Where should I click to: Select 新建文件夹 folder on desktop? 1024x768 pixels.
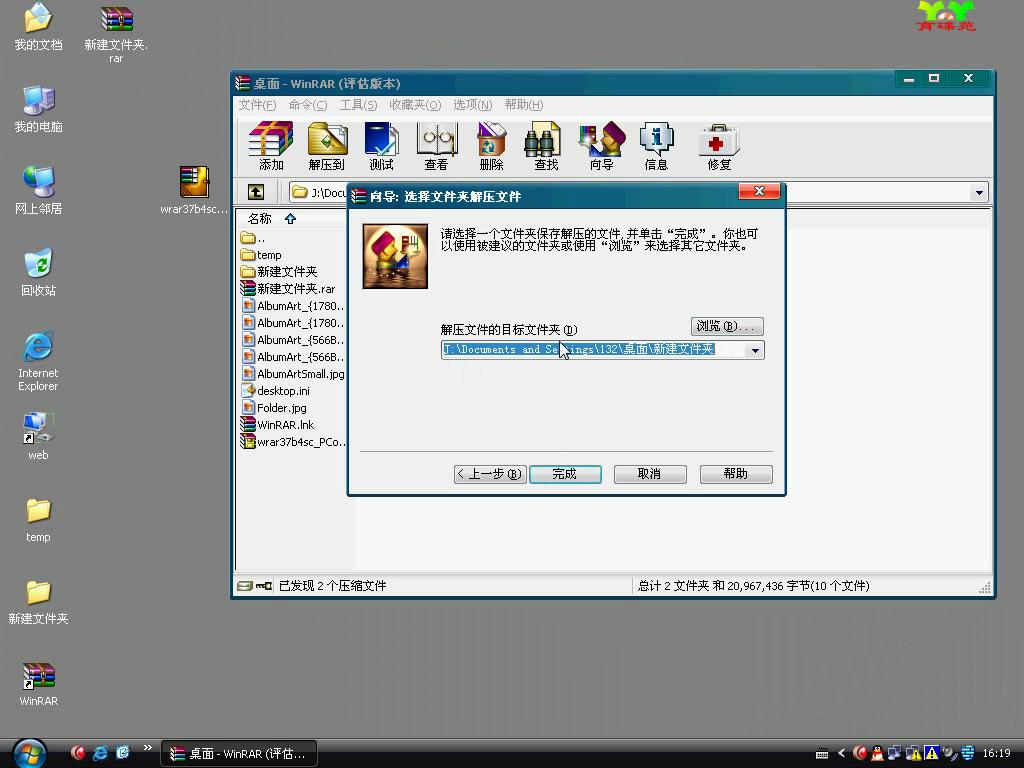click(39, 602)
